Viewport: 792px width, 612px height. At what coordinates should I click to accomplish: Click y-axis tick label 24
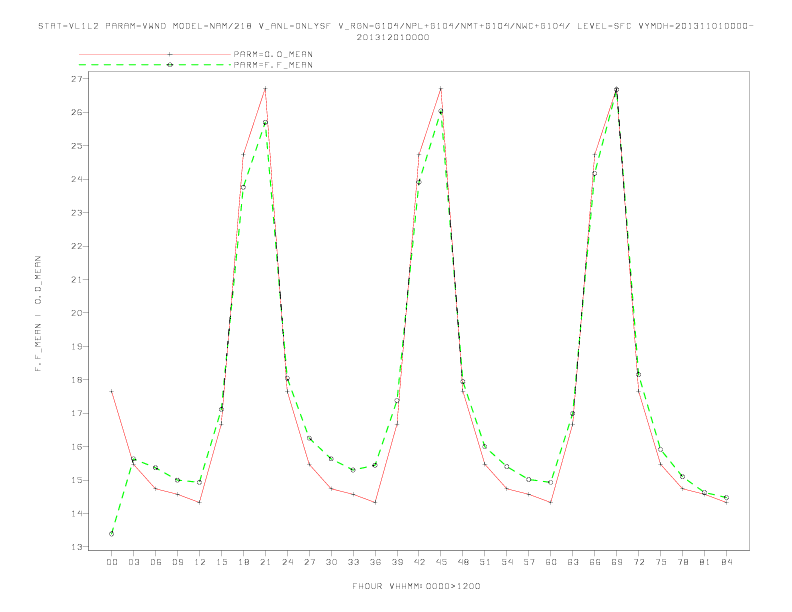point(76,179)
